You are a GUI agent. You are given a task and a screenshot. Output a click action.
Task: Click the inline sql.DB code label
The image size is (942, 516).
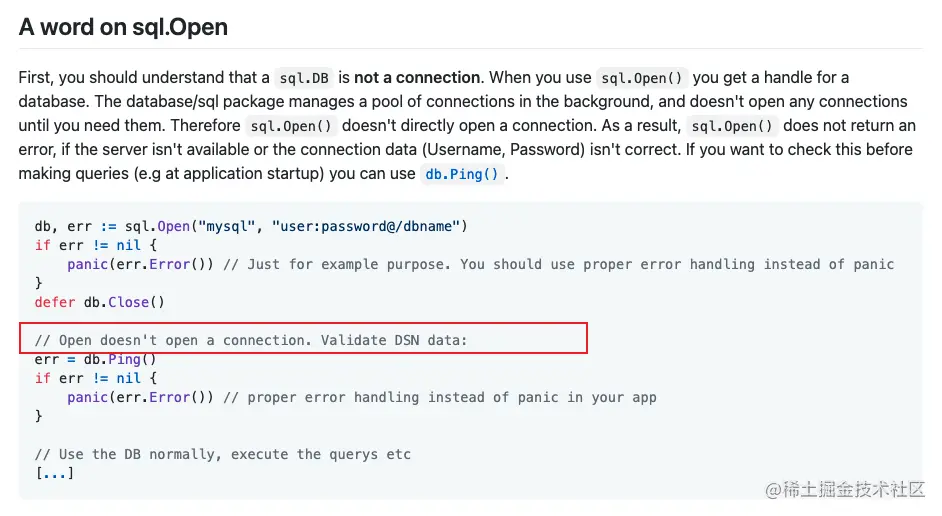pos(302,78)
